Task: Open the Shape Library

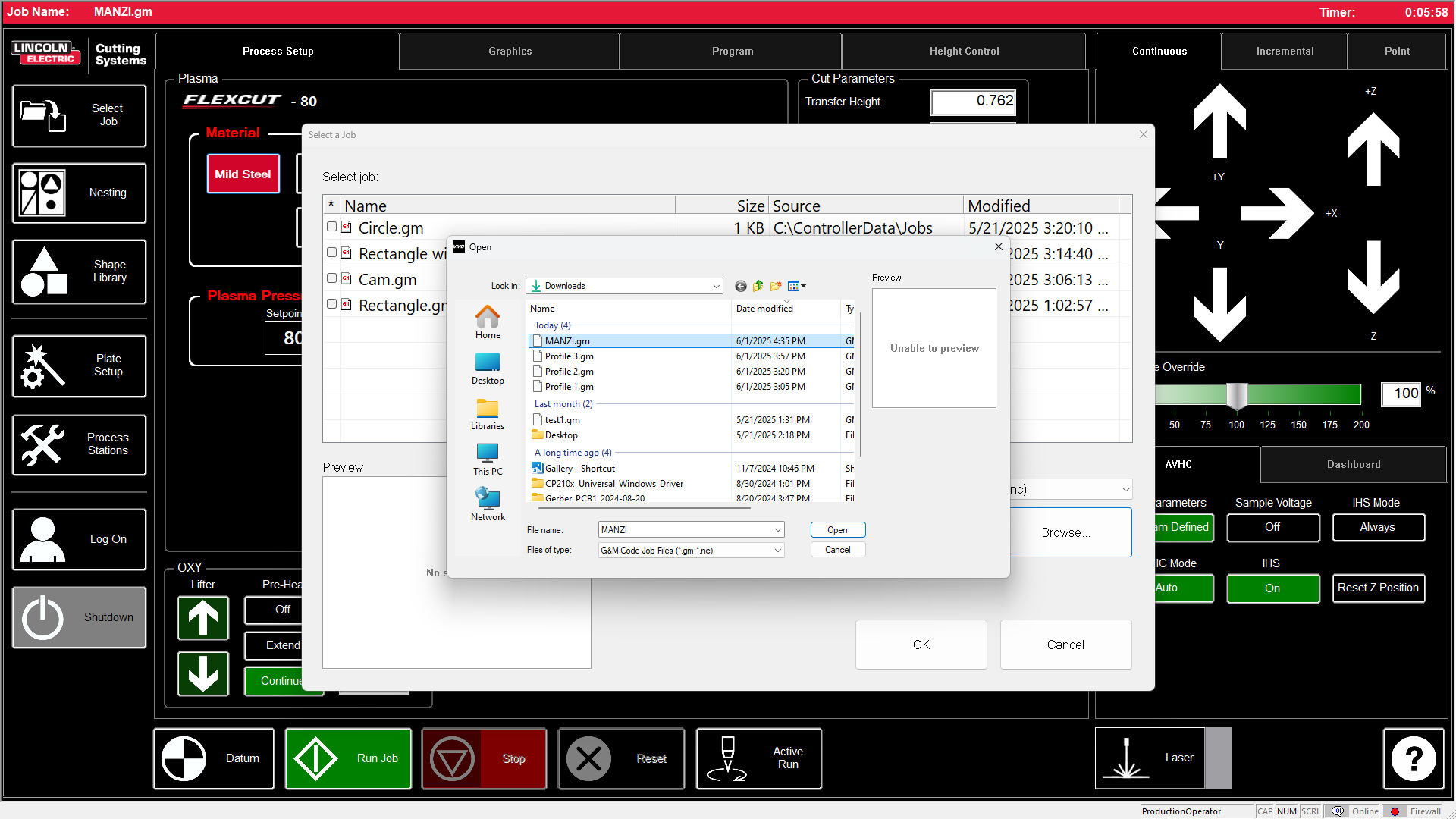Action: coord(79,271)
